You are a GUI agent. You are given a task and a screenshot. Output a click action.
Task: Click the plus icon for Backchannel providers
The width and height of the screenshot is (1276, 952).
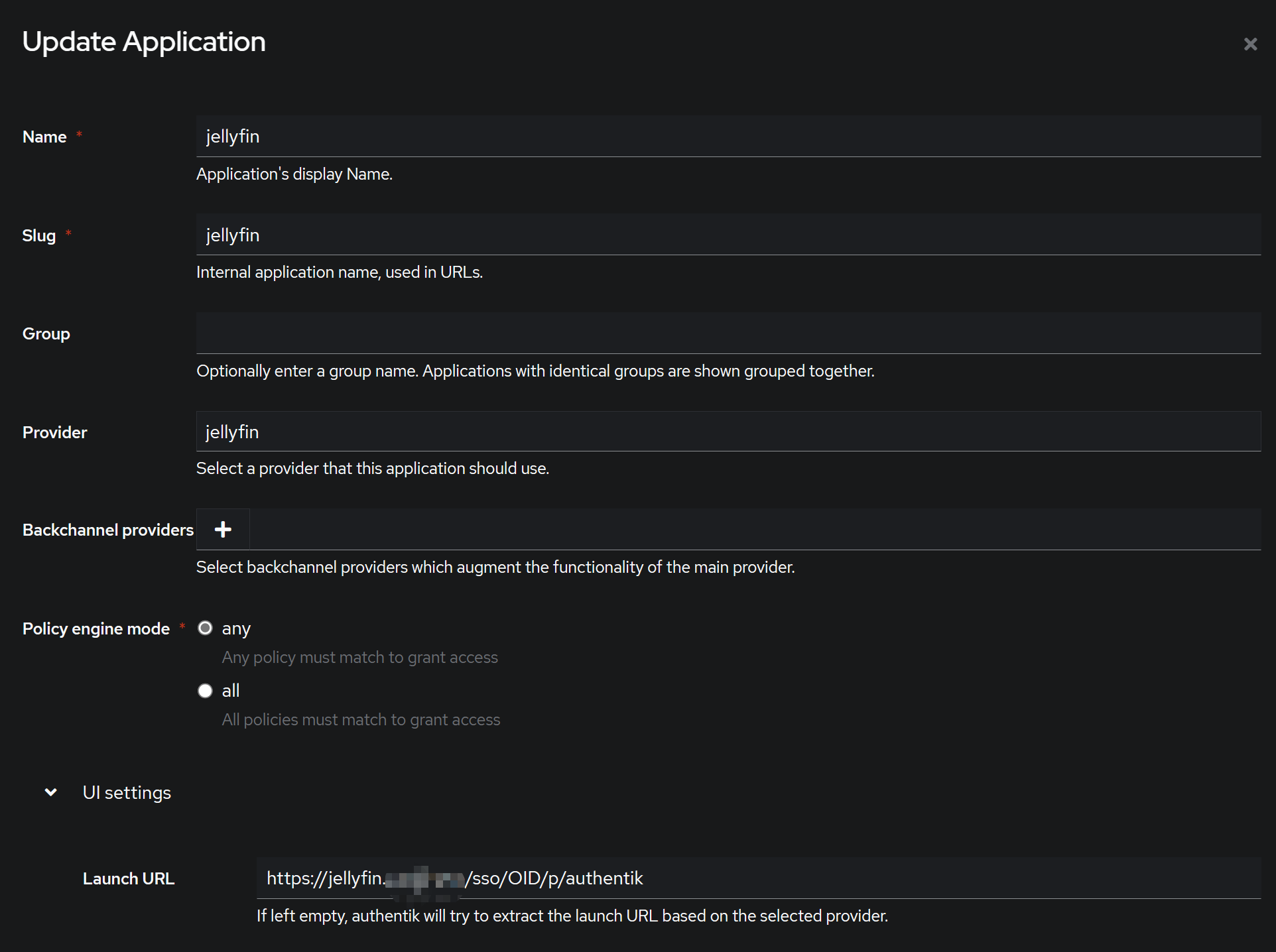tap(223, 529)
